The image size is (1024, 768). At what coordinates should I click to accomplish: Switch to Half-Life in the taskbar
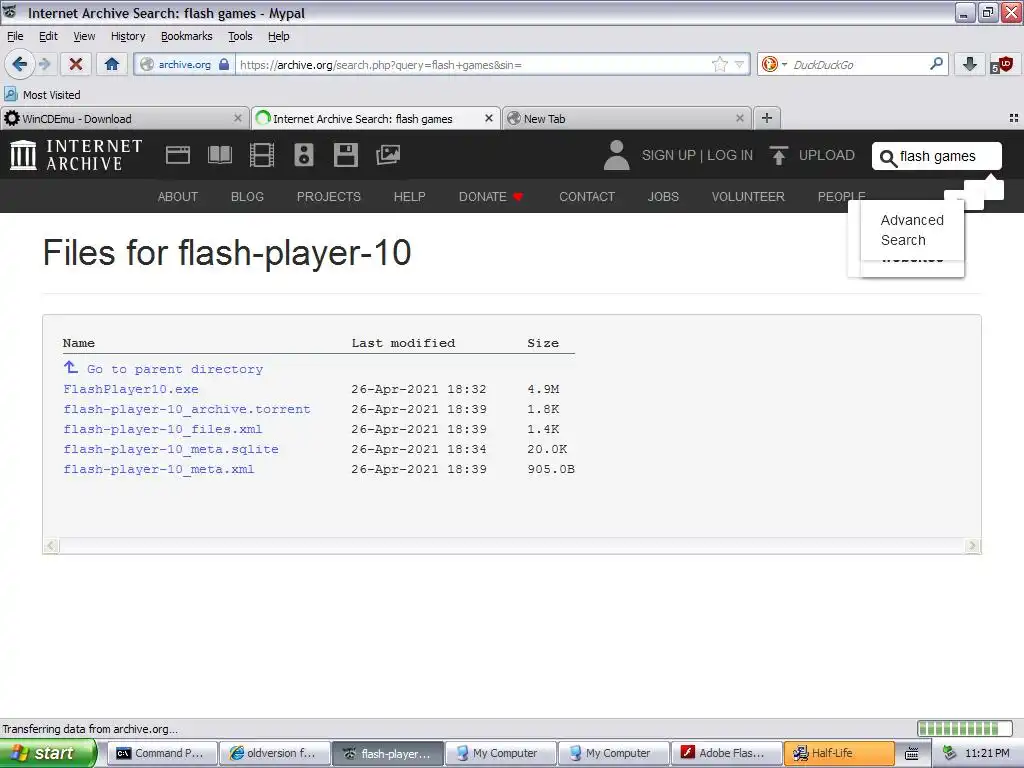[839, 753]
